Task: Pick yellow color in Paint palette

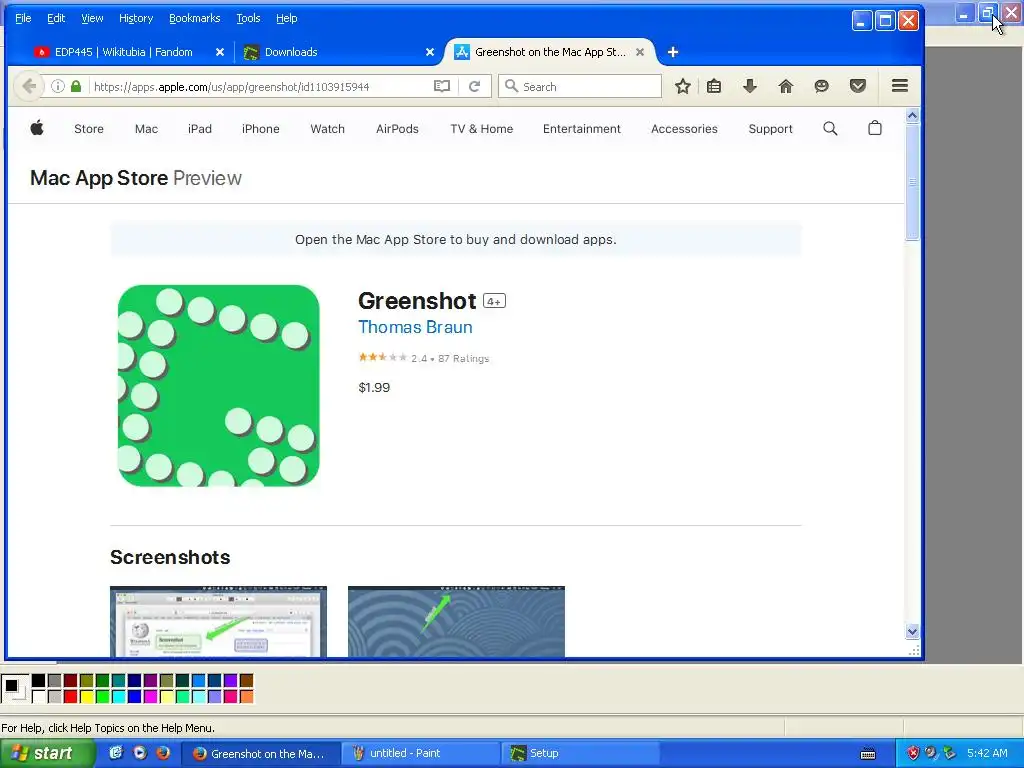Action: click(x=86, y=697)
